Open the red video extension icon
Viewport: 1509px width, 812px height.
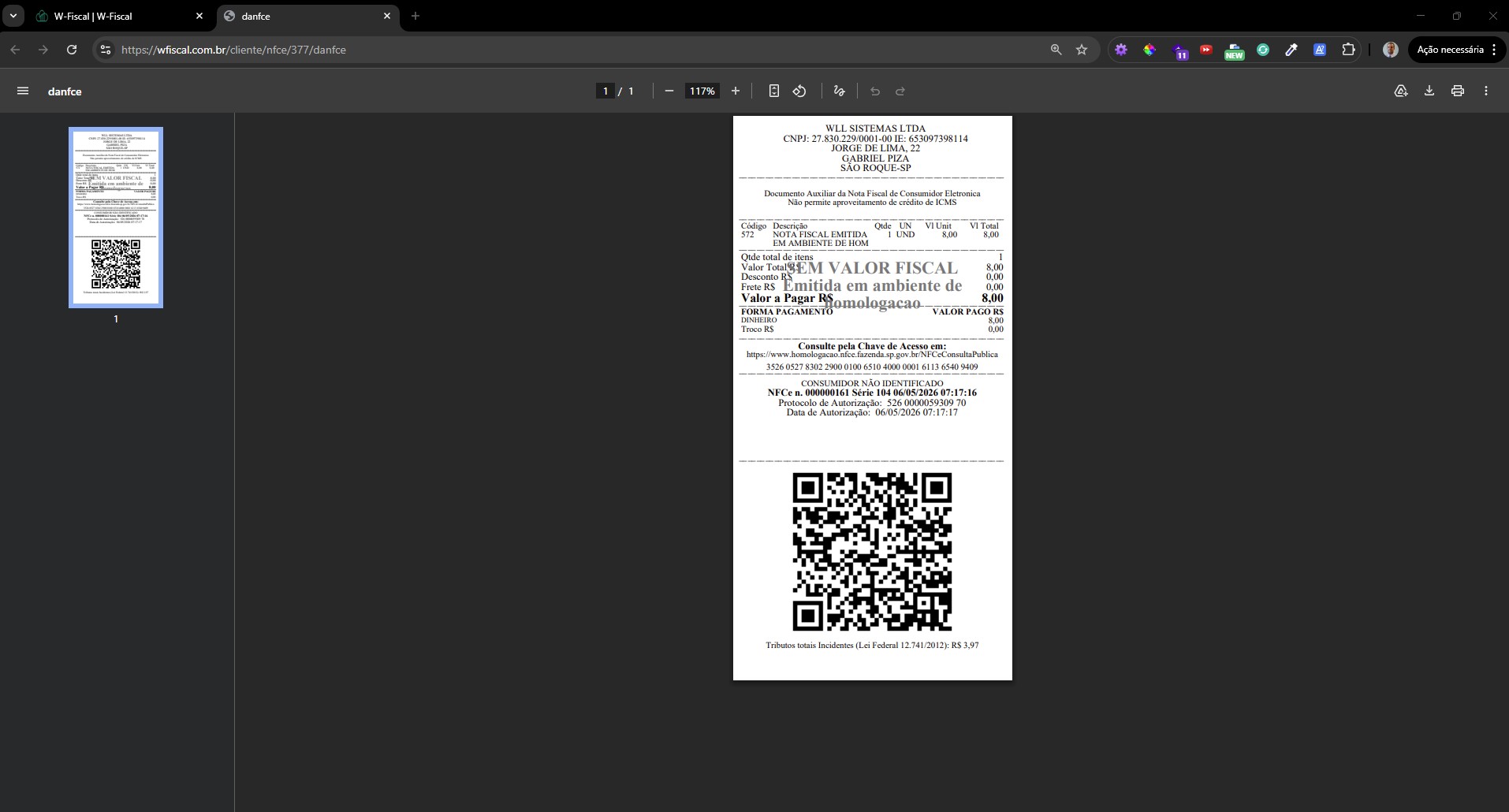pos(1206,50)
